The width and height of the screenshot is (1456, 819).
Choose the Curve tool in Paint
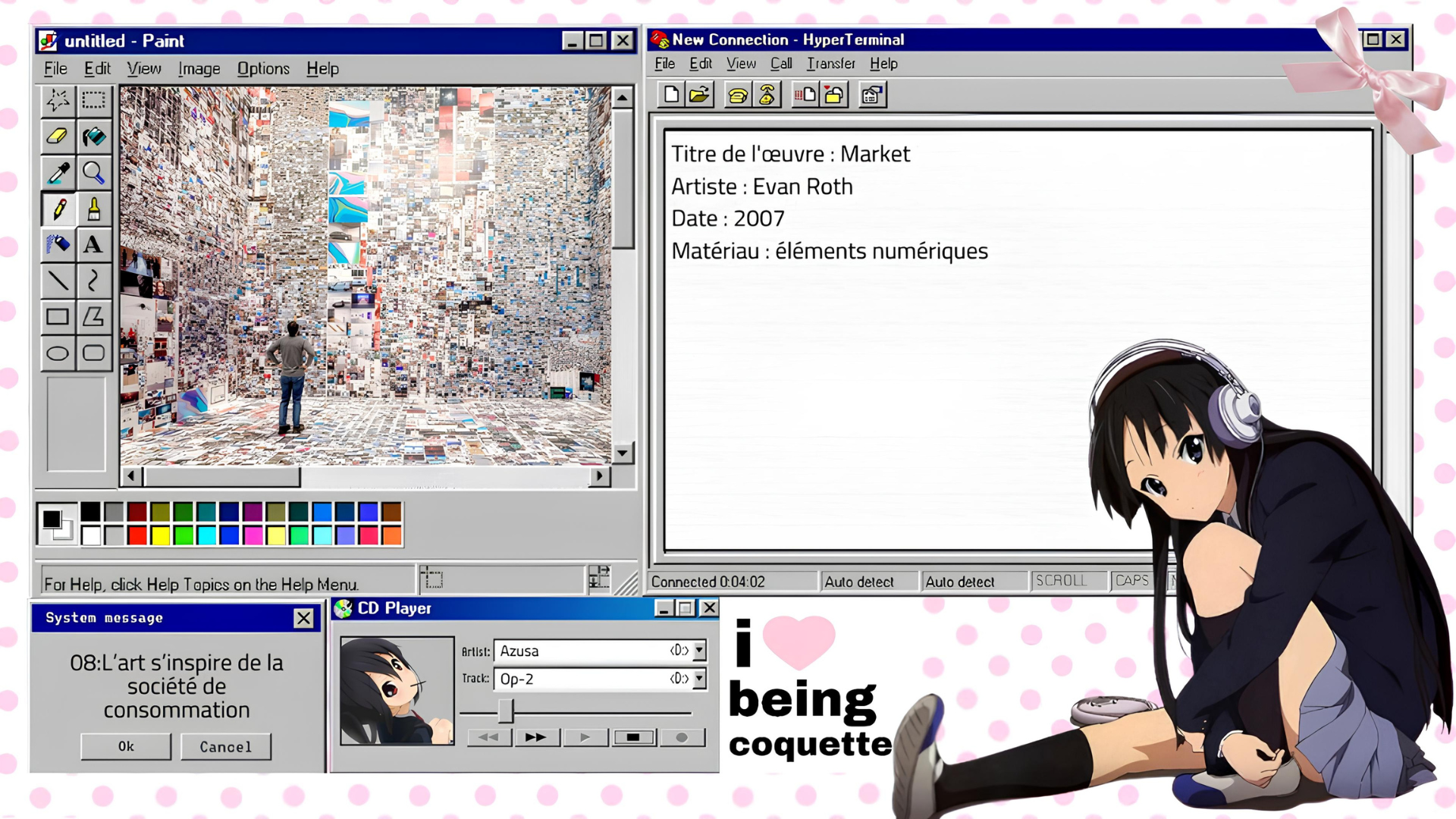(93, 281)
